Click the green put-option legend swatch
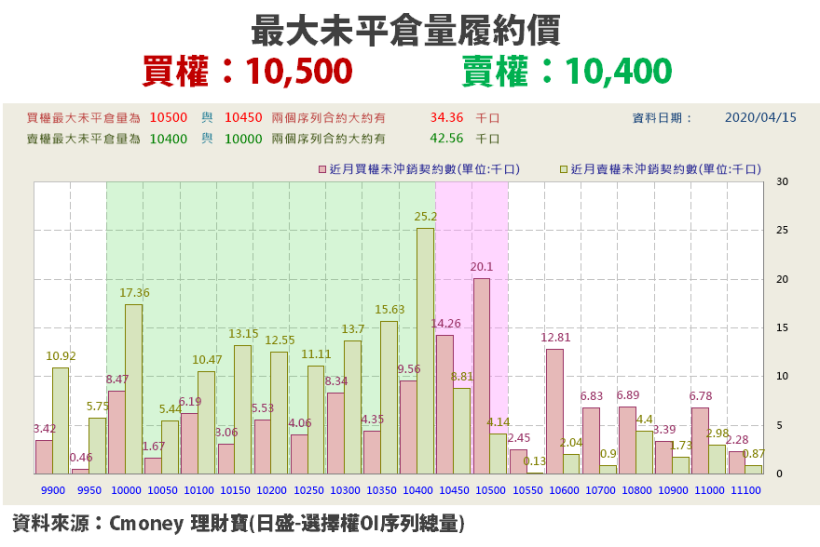The width and height of the screenshot is (820, 547). pos(564,169)
